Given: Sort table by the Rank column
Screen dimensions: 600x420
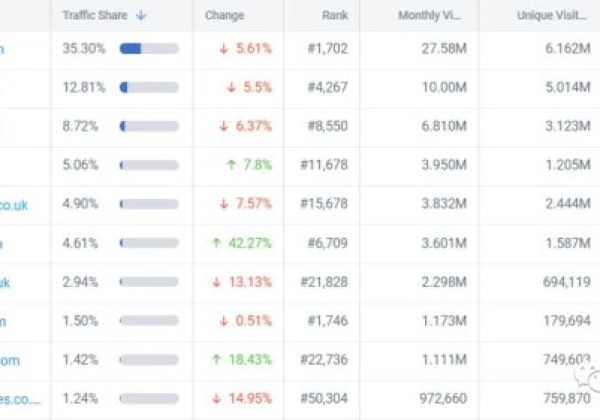Looking at the screenshot, I should (335, 15).
